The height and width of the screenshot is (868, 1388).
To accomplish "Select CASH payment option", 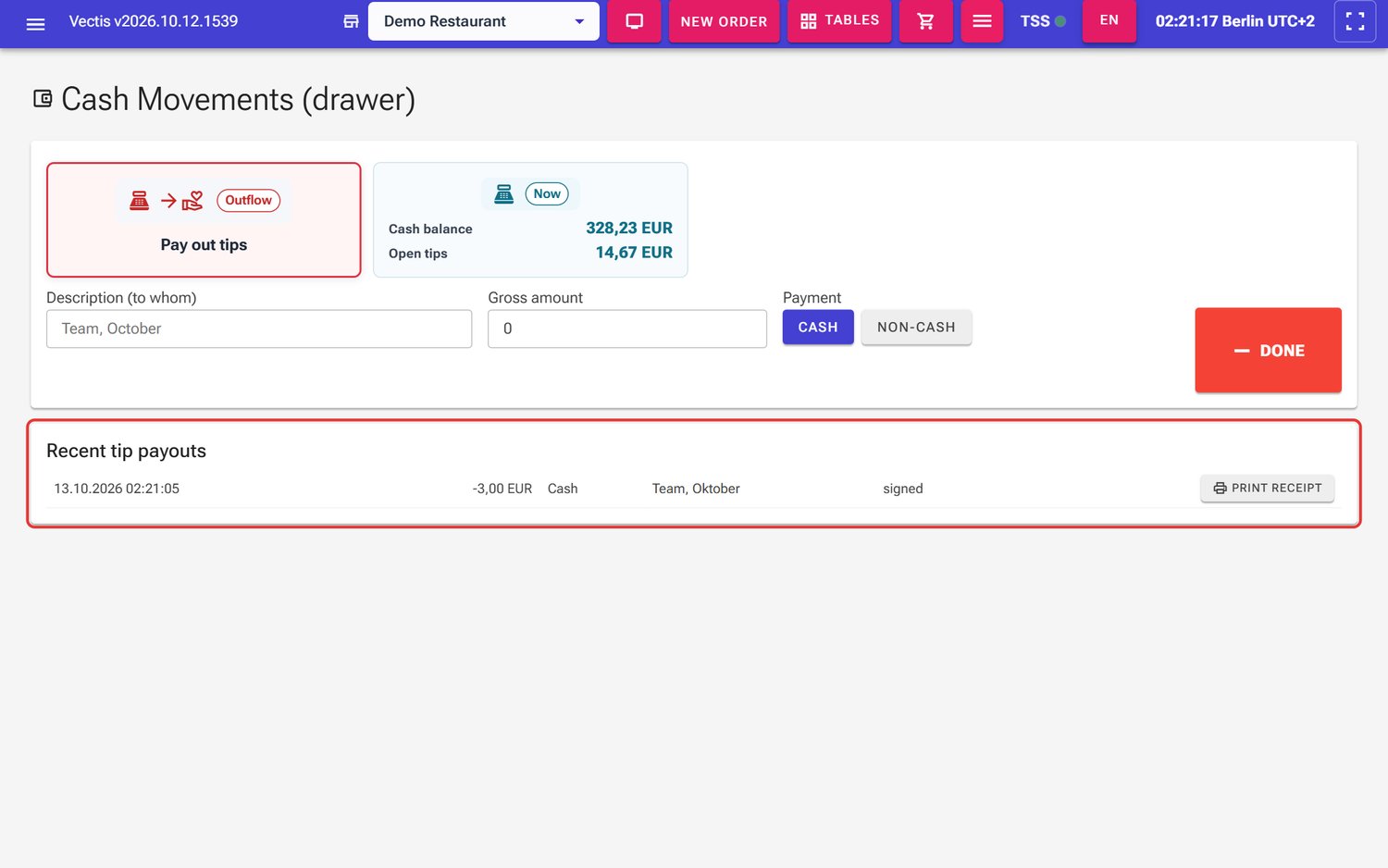I will pyautogui.click(x=818, y=328).
